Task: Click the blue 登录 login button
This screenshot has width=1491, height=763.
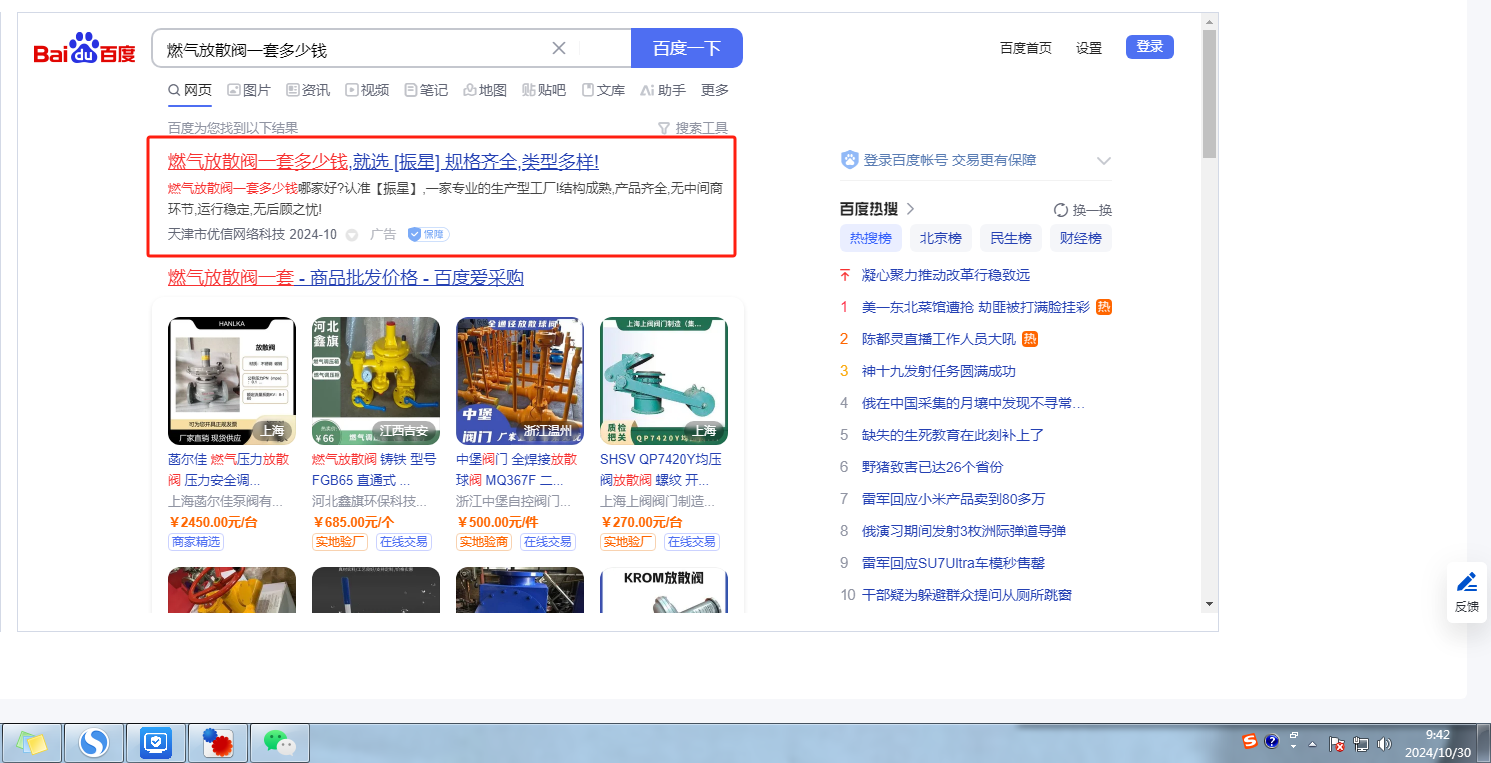Action: point(1149,47)
